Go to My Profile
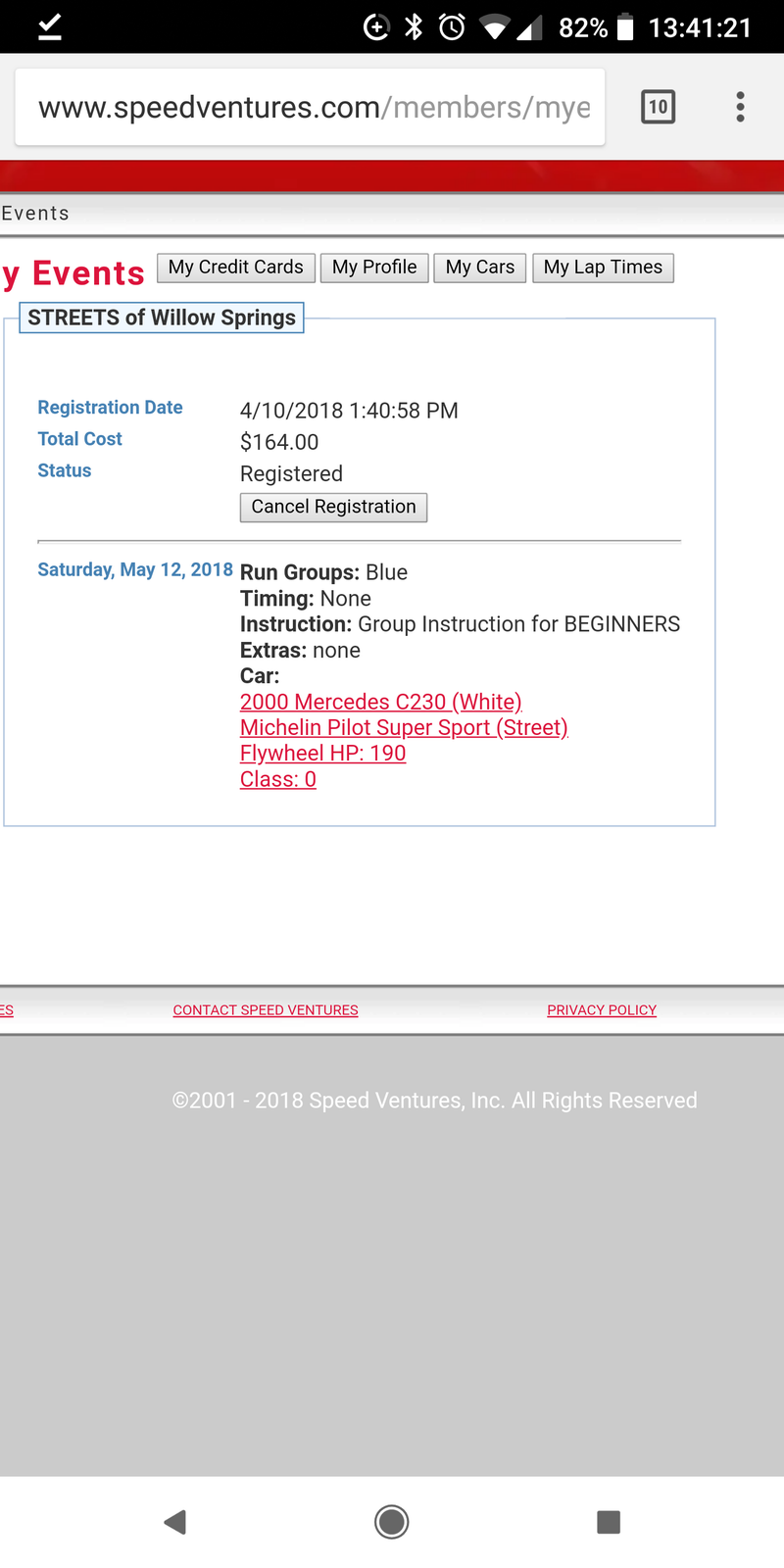This screenshot has height=1568, width=784. 374,268
